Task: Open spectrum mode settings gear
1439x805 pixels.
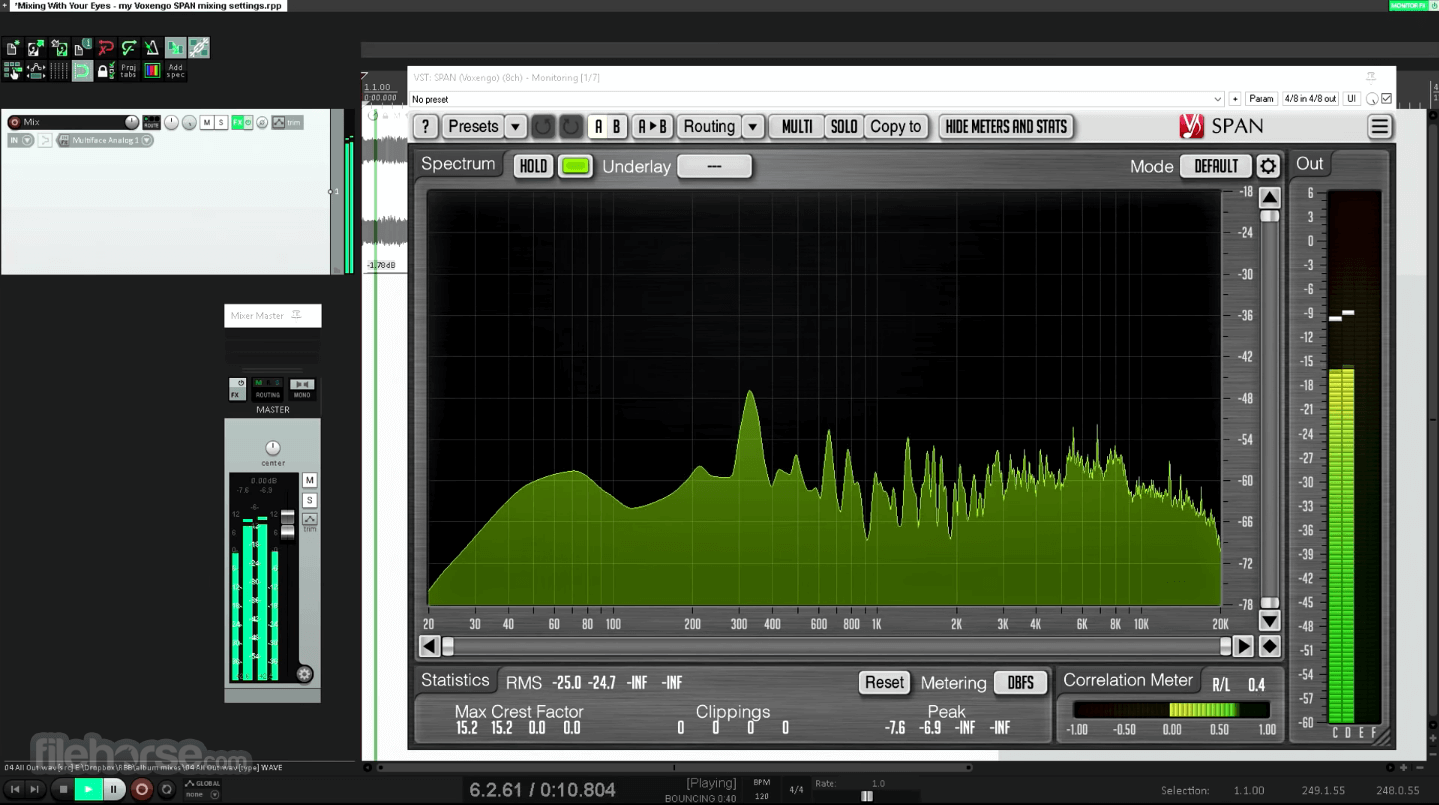Action: coord(1268,166)
